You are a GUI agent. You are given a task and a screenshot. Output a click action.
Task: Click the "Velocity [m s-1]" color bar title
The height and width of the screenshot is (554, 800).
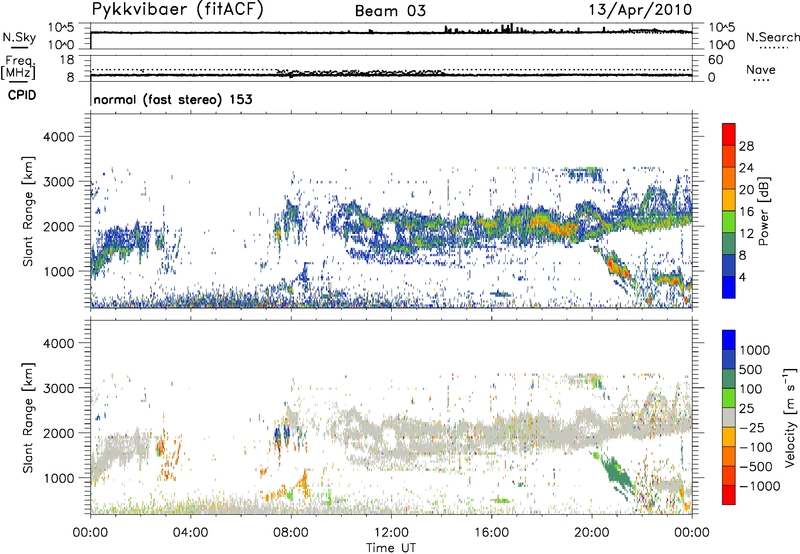[790, 417]
